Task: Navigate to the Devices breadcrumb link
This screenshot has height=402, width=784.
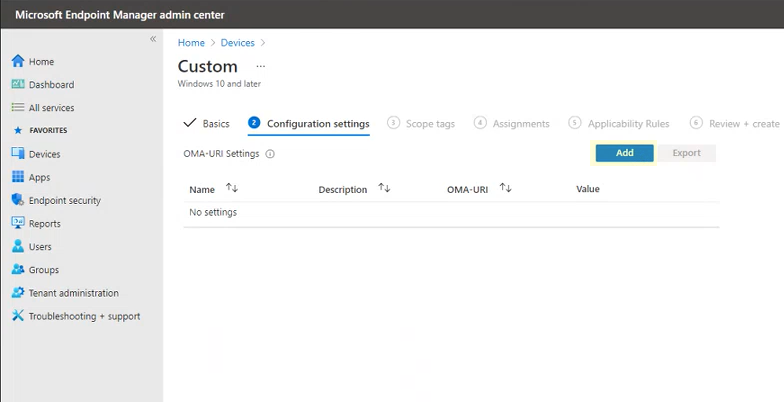Action: [x=237, y=43]
